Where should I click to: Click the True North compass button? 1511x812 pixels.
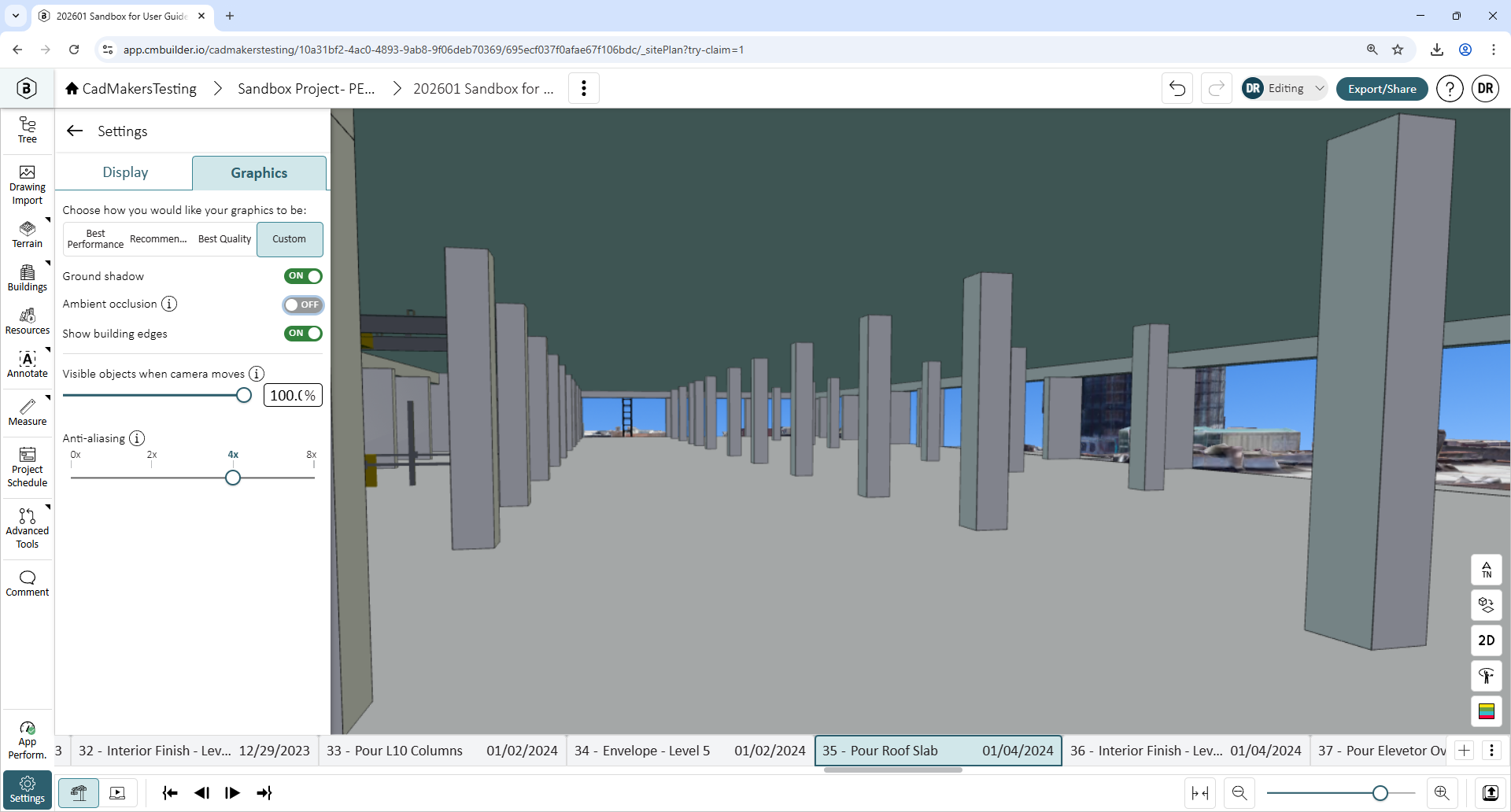coord(1487,570)
